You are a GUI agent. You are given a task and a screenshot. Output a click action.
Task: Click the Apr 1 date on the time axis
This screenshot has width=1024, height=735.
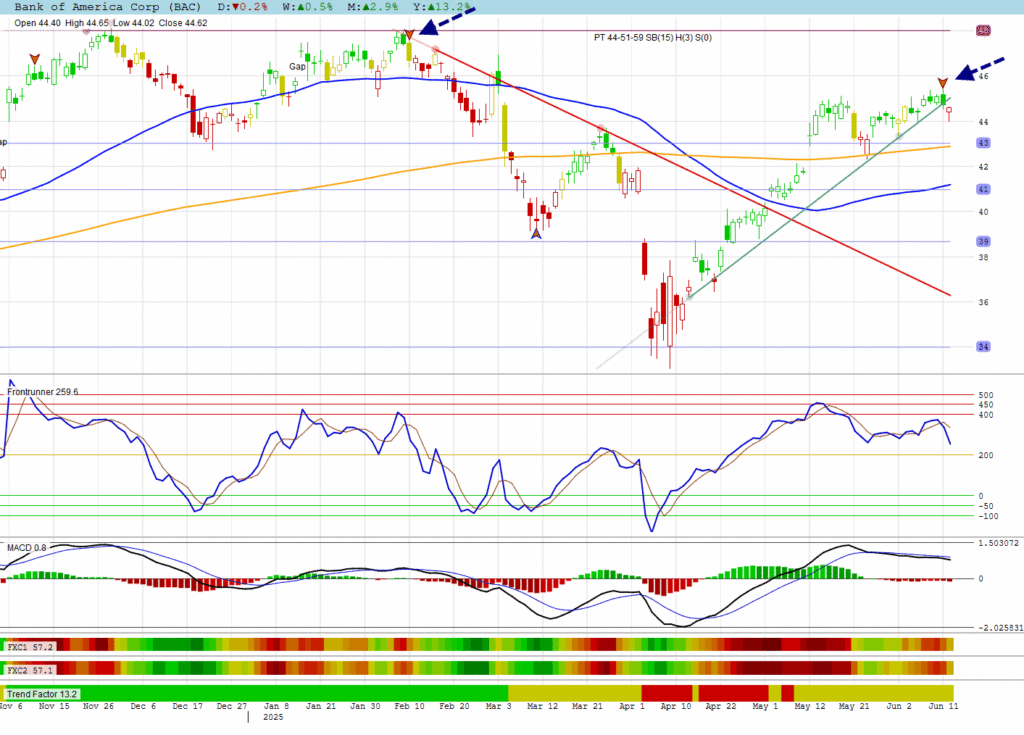[632, 706]
